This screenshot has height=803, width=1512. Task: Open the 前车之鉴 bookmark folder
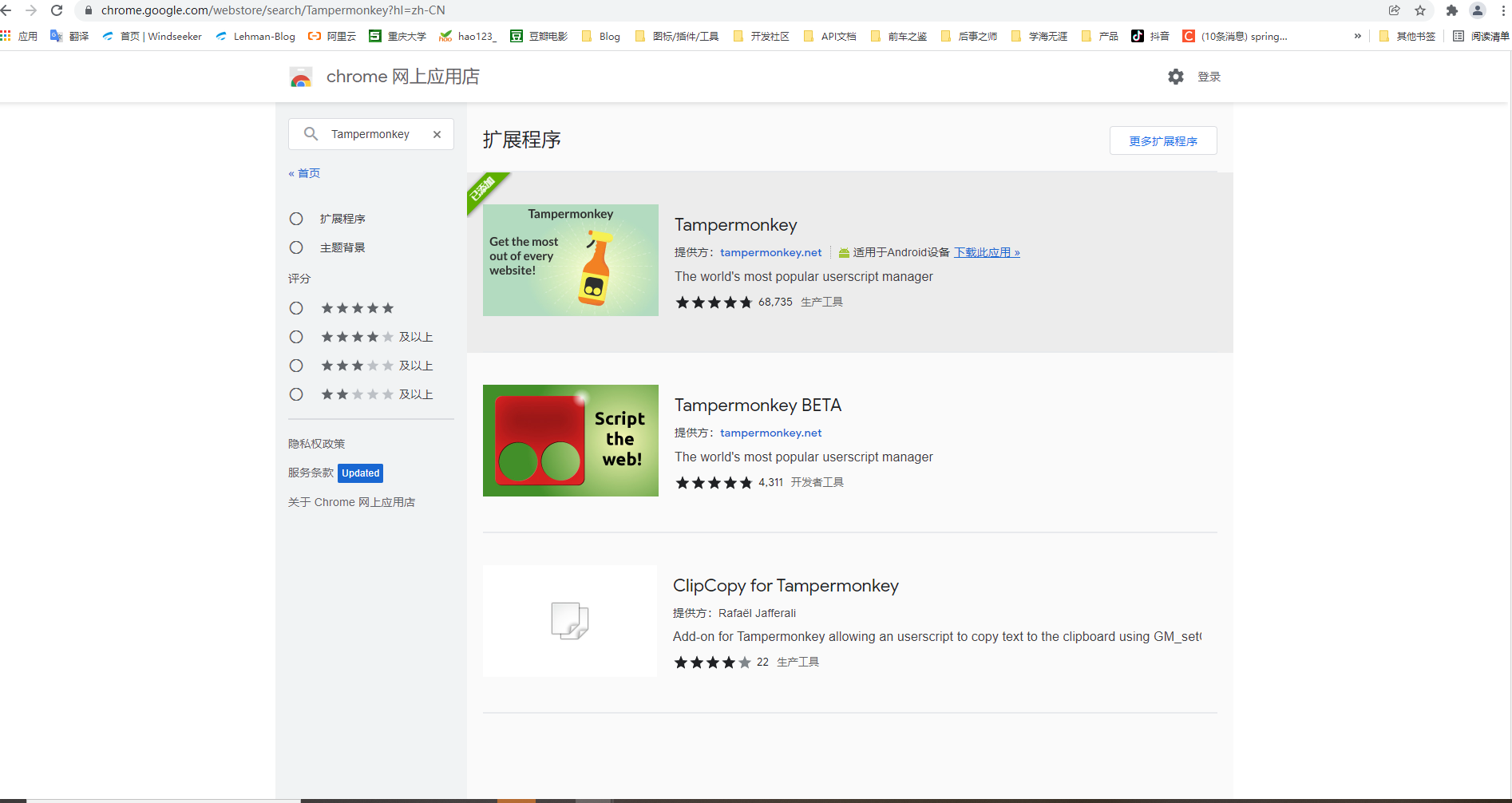(899, 36)
